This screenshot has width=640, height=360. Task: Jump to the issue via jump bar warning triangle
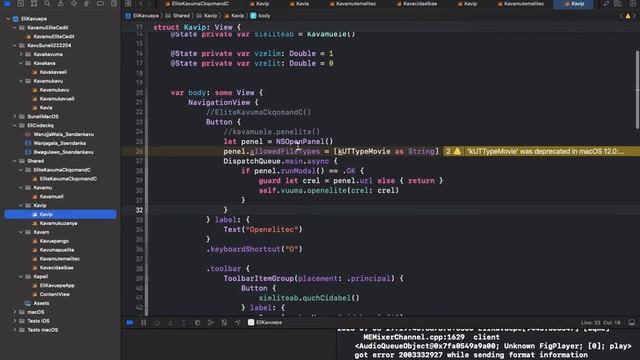click(628, 16)
